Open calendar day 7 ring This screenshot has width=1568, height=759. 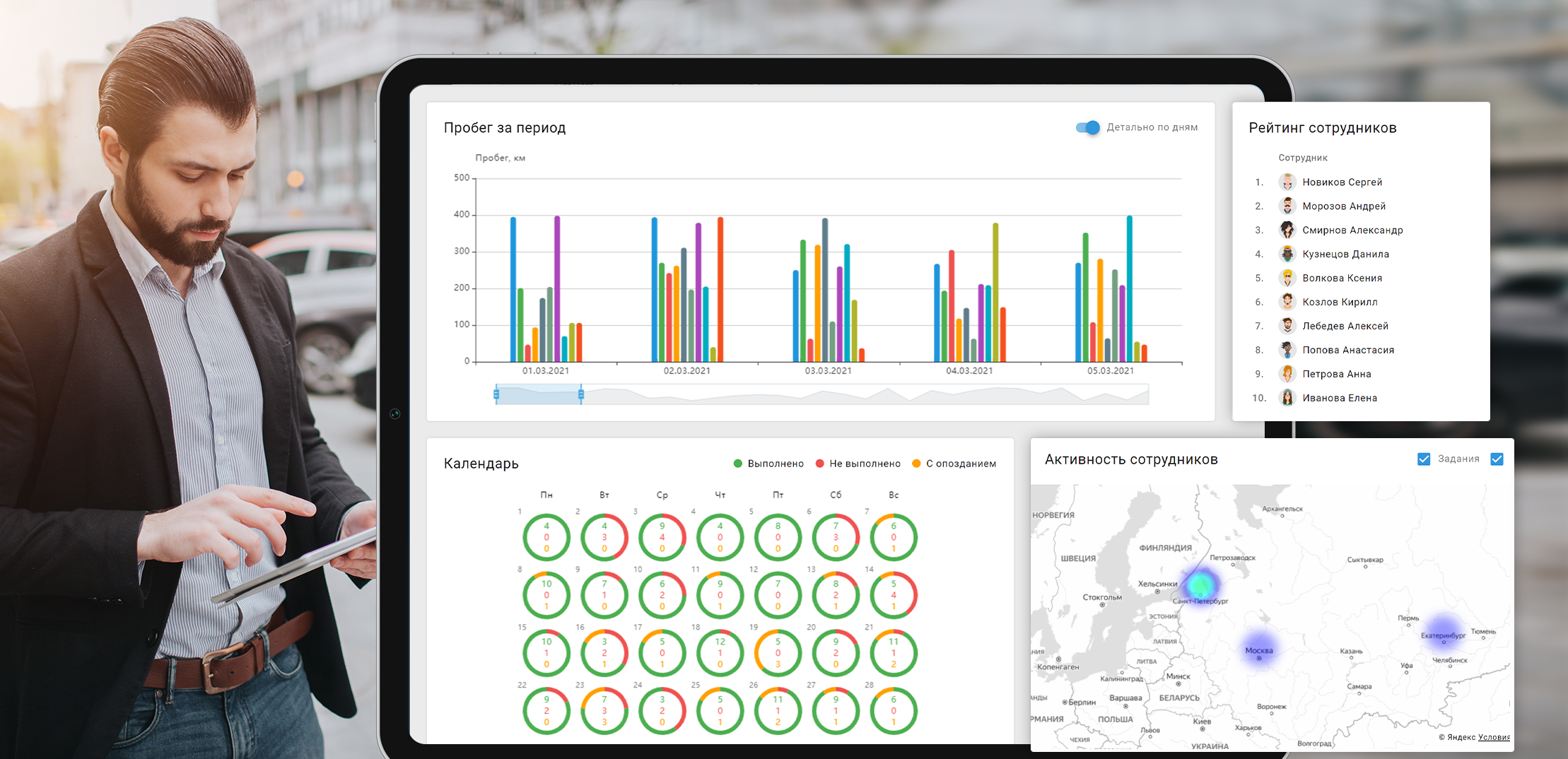pos(894,538)
